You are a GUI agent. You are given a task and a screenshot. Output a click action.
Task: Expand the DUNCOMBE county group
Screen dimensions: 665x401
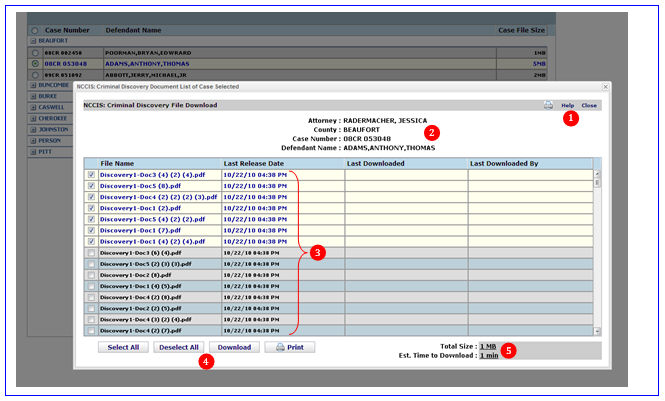pos(33,86)
